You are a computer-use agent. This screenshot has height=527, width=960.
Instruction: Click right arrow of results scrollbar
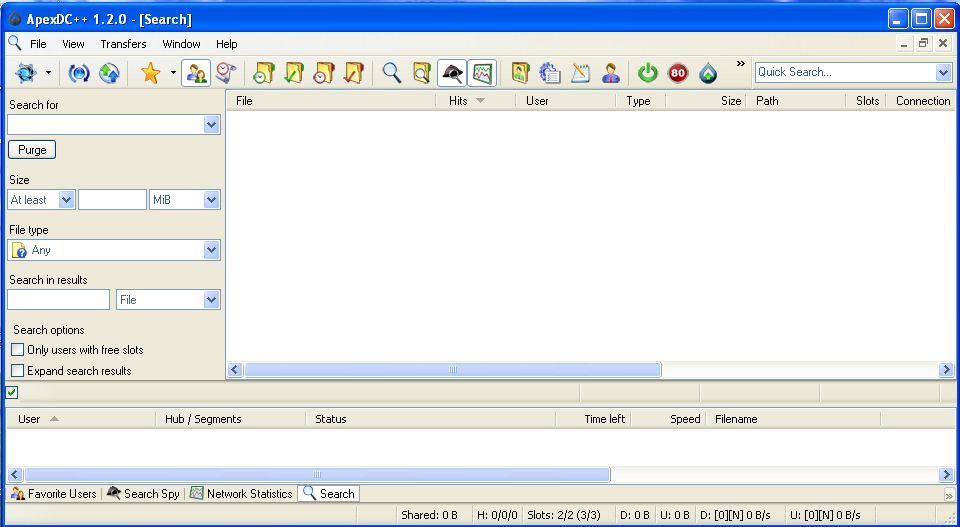946,370
